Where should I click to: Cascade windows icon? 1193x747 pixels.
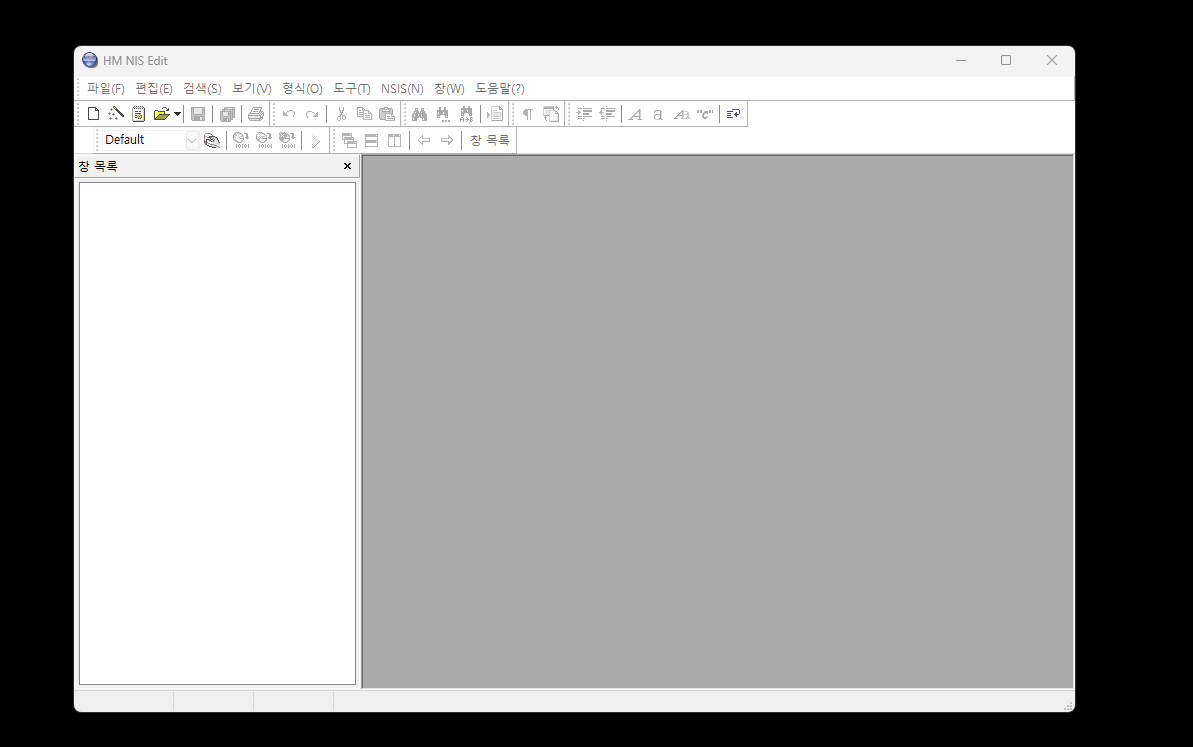click(x=348, y=140)
